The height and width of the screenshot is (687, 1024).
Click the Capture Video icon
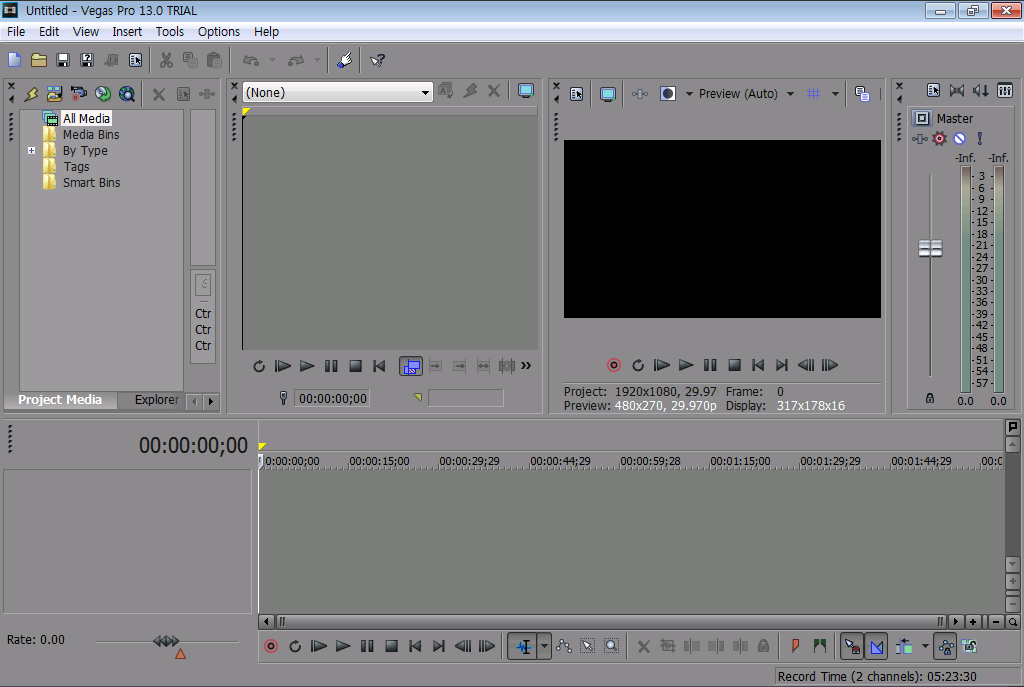[x=78, y=93]
